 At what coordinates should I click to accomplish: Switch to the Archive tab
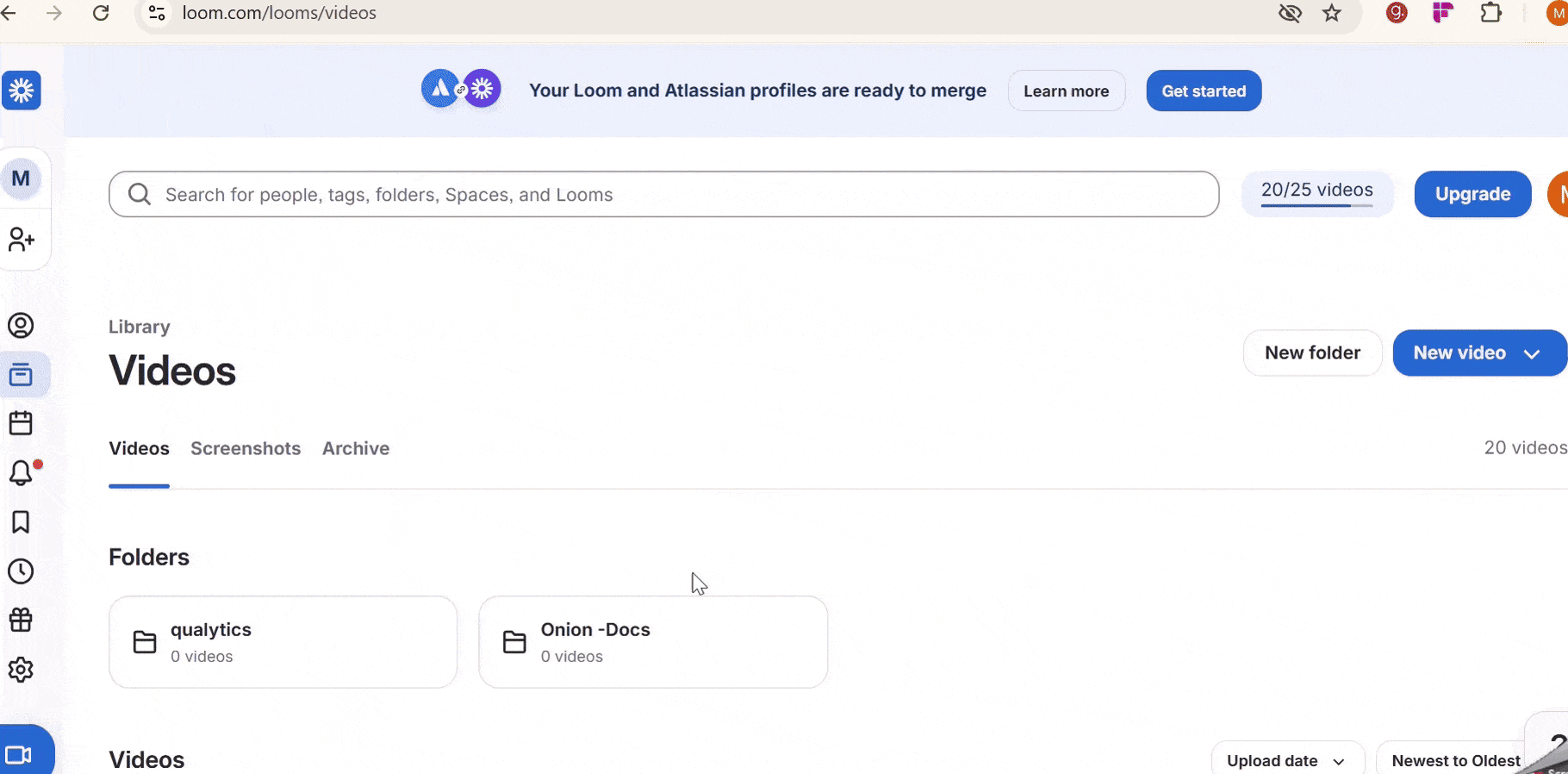click(356, 448)
